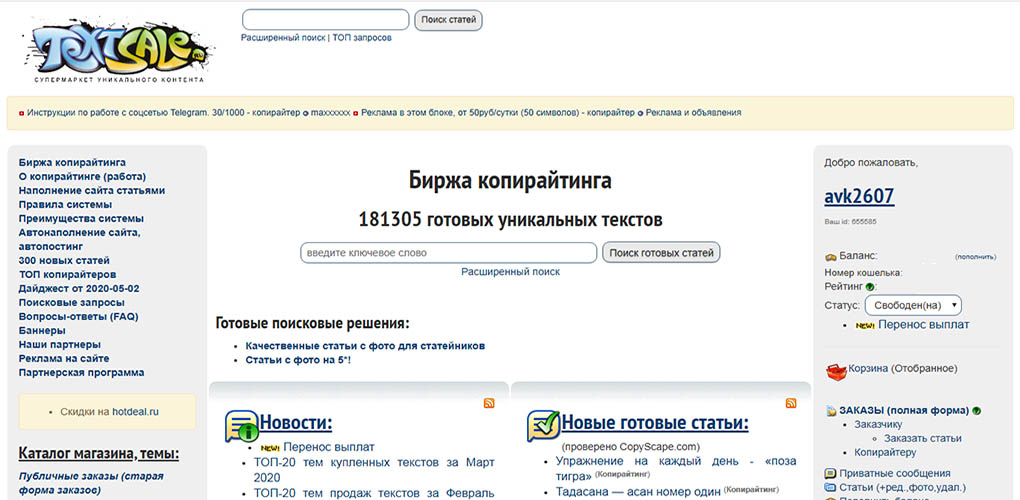Open the Статус dropdown Свободен(на)
Image resolution: width=1020 pixels, height=500 pixels.
(913, 305)
